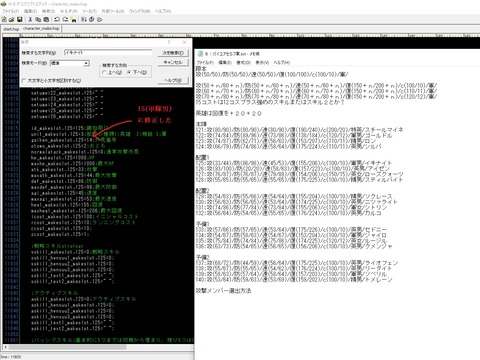Click the askill_makeslot.125=0 line

(x=83, y=299)
